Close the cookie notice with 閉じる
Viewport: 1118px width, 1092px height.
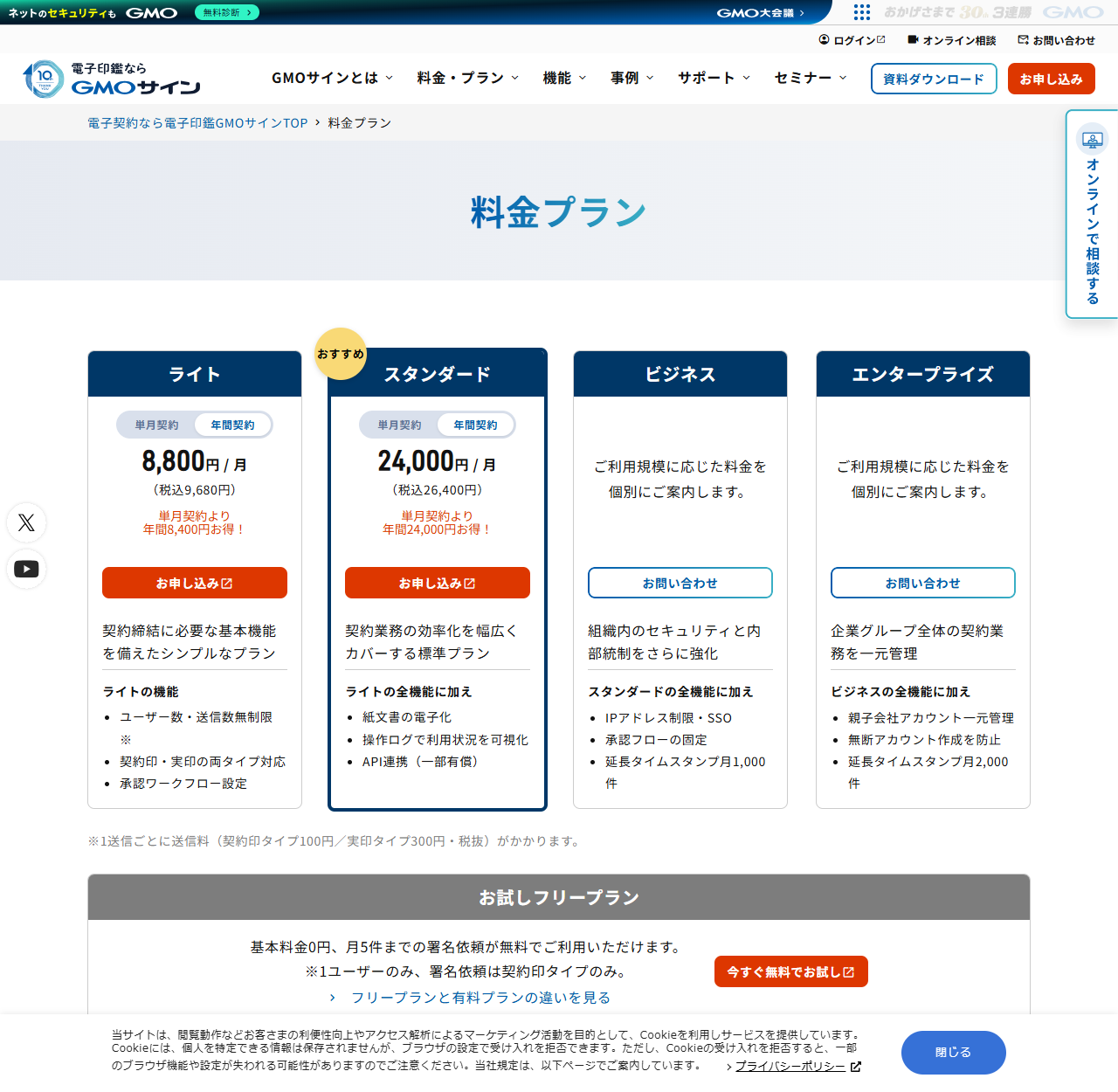(954, 1053)
